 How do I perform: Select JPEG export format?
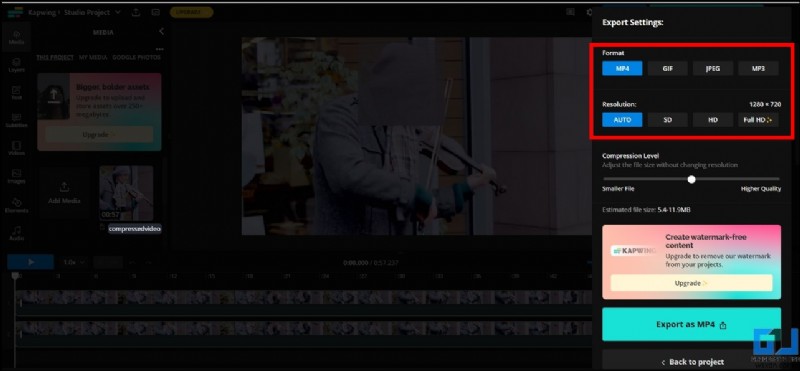713,68
